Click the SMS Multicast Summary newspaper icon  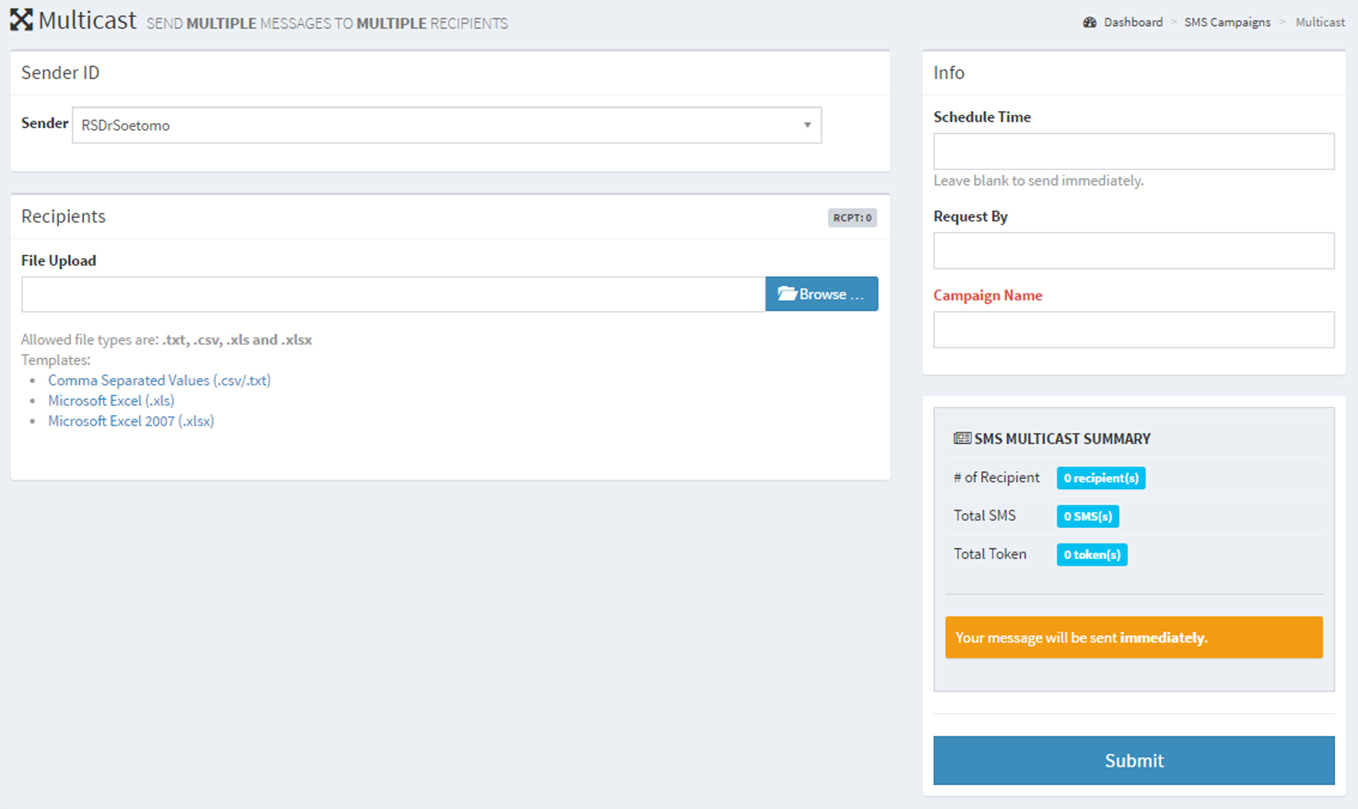962,438
